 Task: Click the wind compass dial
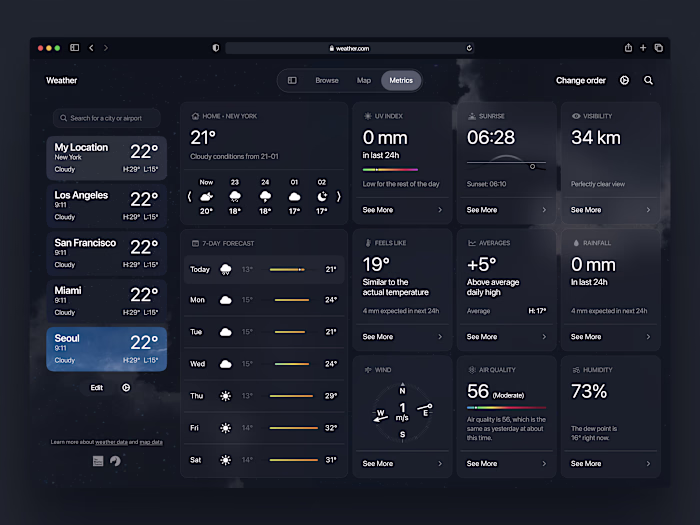pyautogui.click(x=402, y=412)
